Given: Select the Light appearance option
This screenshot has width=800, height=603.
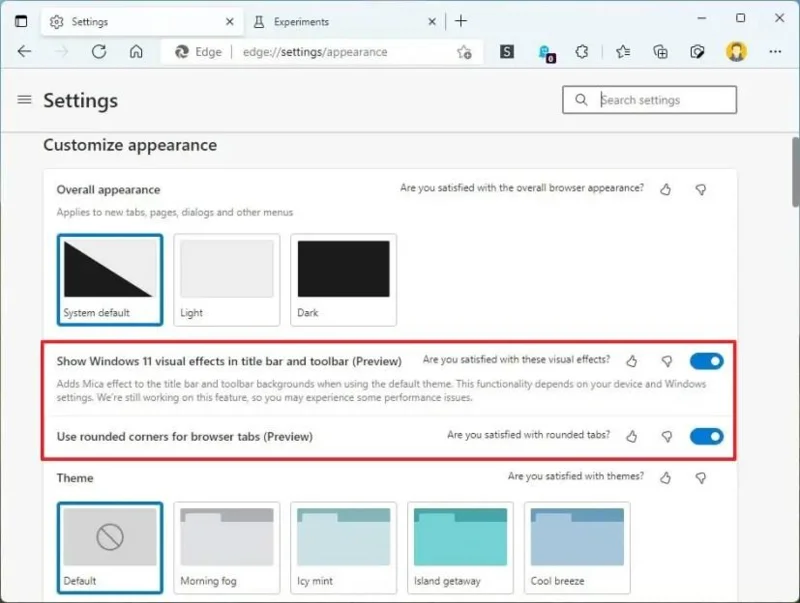Looking at the screenshot, I should coord(227,280).
